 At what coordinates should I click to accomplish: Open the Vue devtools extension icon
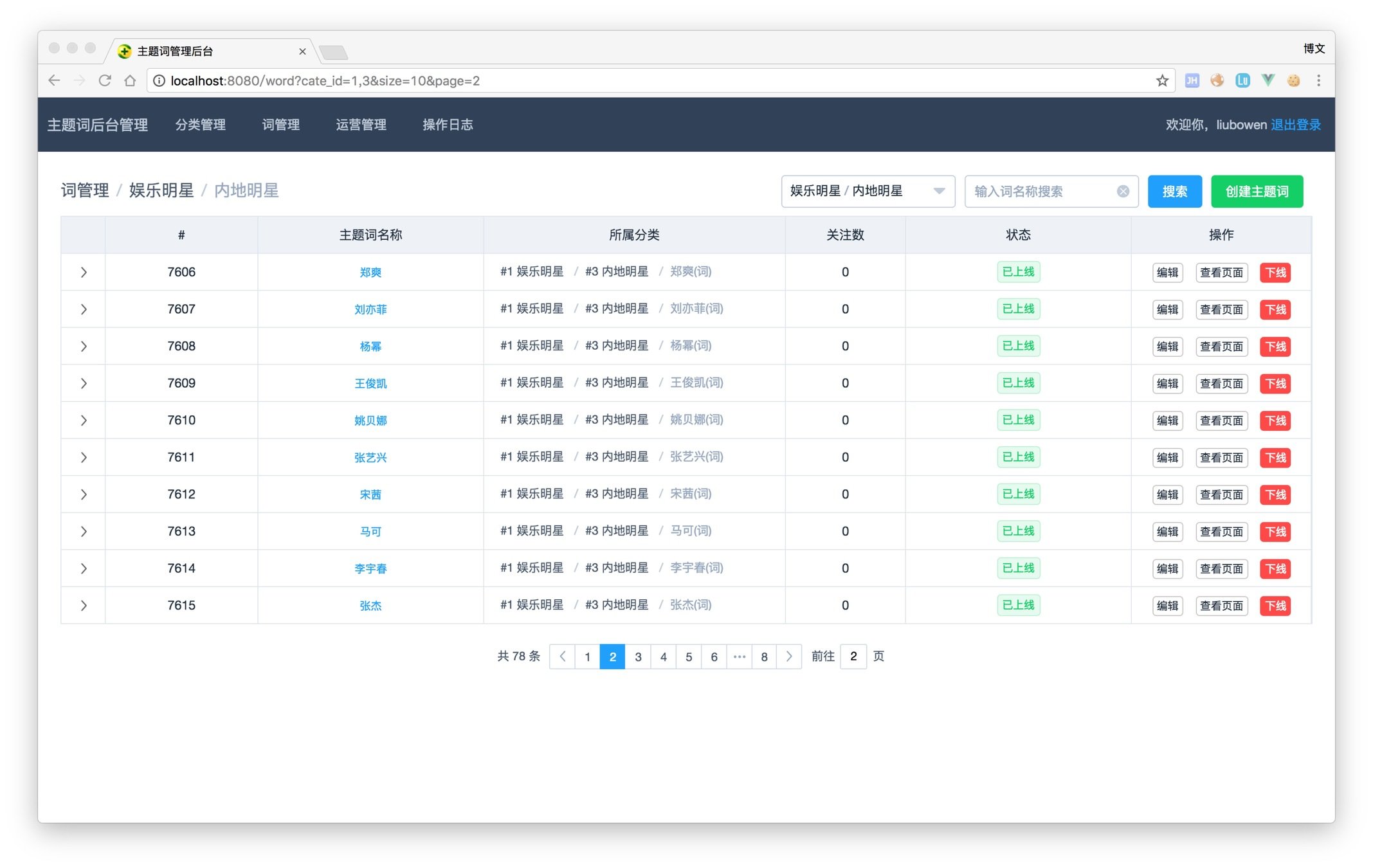(1268, 80)
